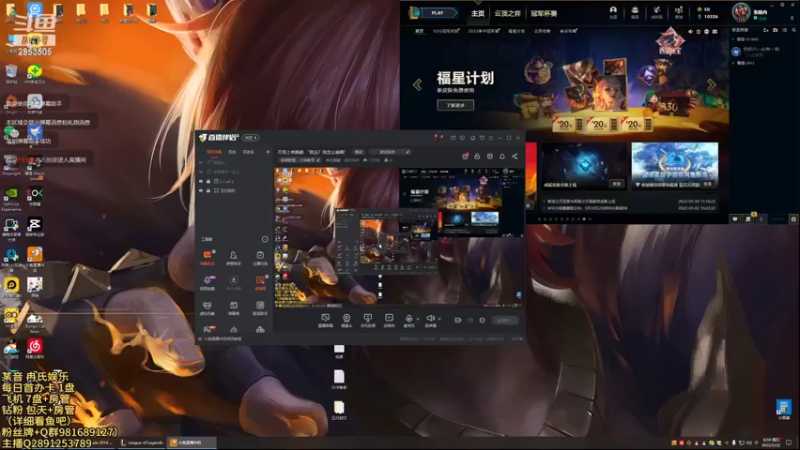The height and width of the screenshot is (450, 800).
Task: Click the first orange tool icon in tools panel
Action: (x=207, y=257)
